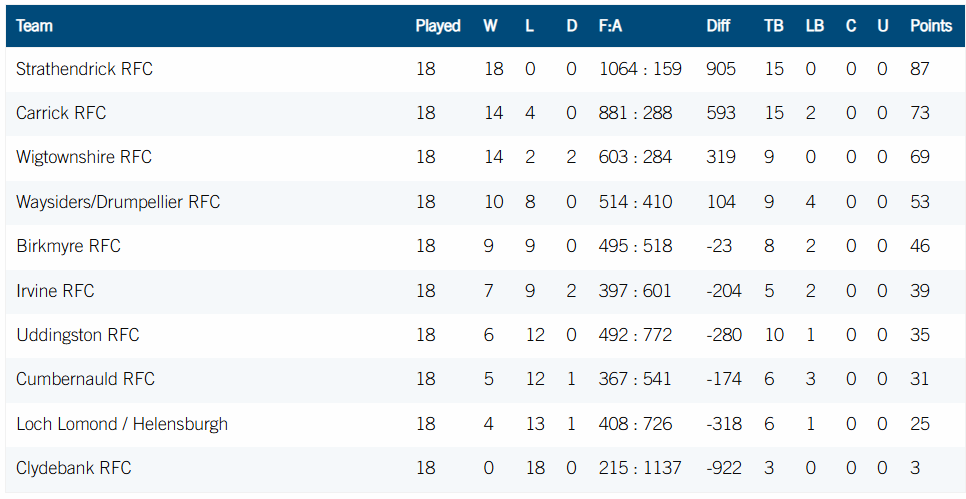Click the Played column header
Image resolution: width=966 pixels, height=499 pixels.
click(438, 26)
